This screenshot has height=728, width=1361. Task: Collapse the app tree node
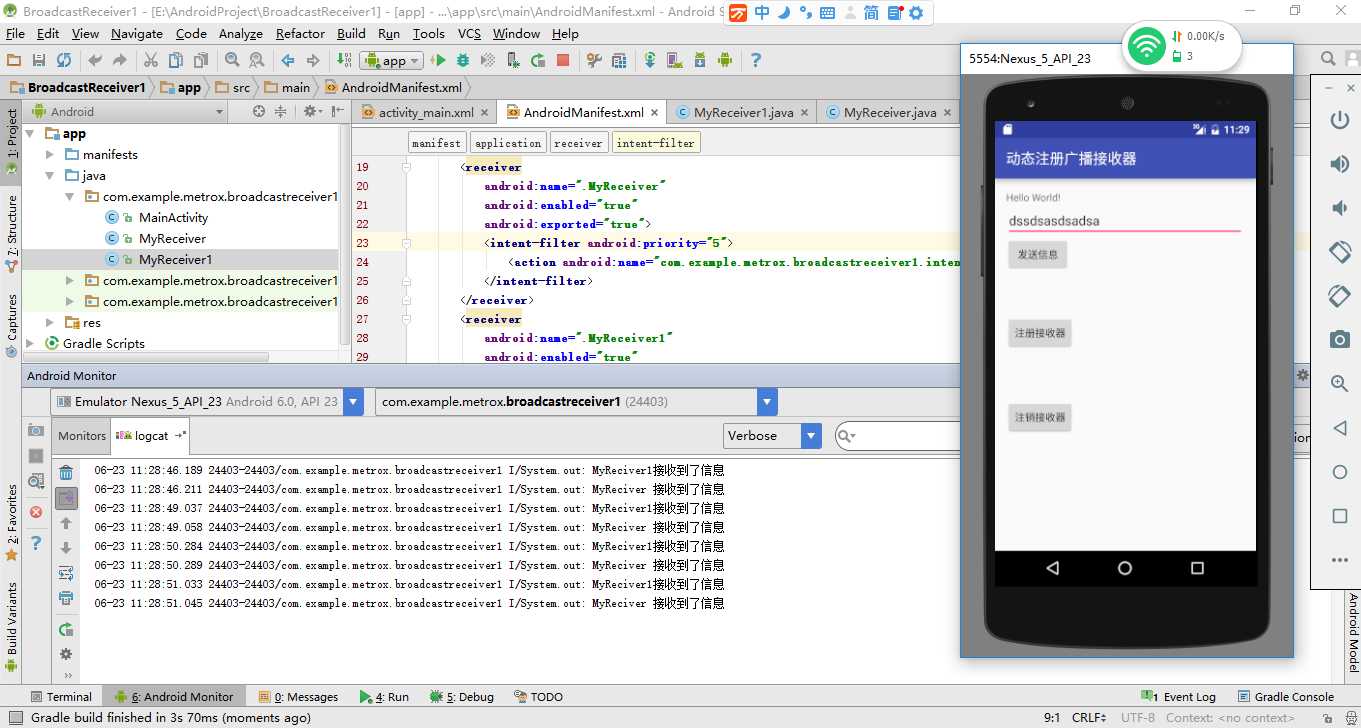pyautogui.click(x=29, y=134)
